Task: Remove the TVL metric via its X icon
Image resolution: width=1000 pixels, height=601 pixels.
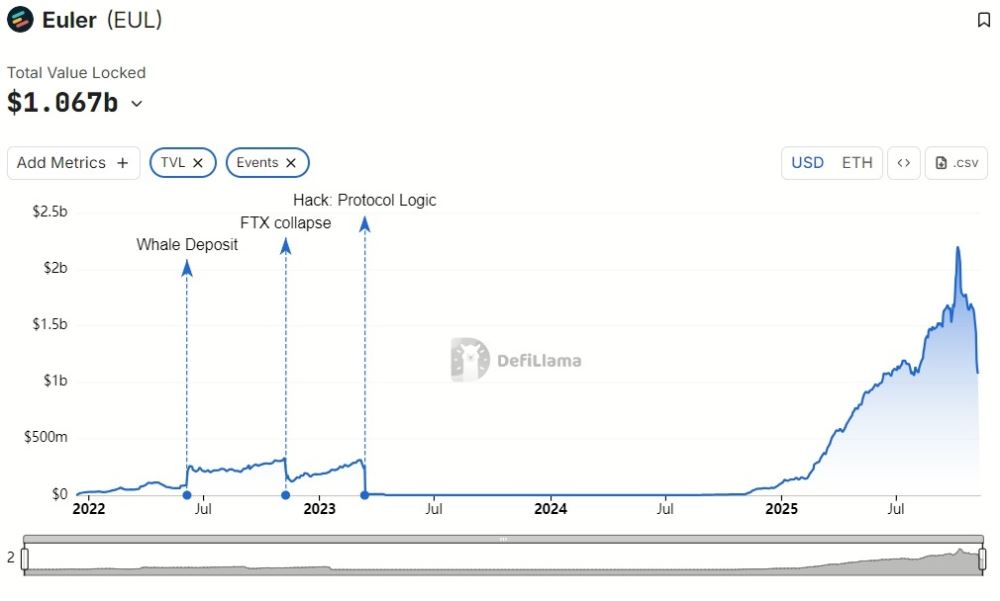Action: coord(198,162)
